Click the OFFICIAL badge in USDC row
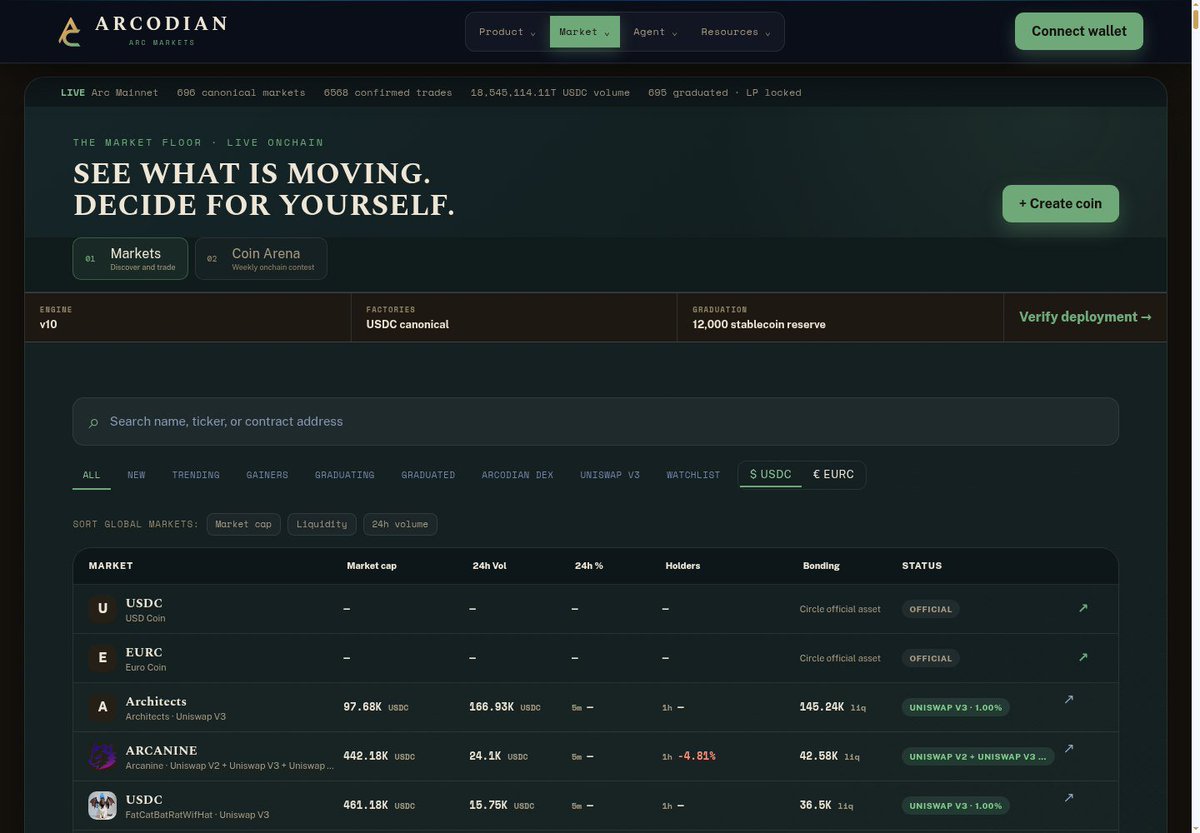 coord(930,609)
